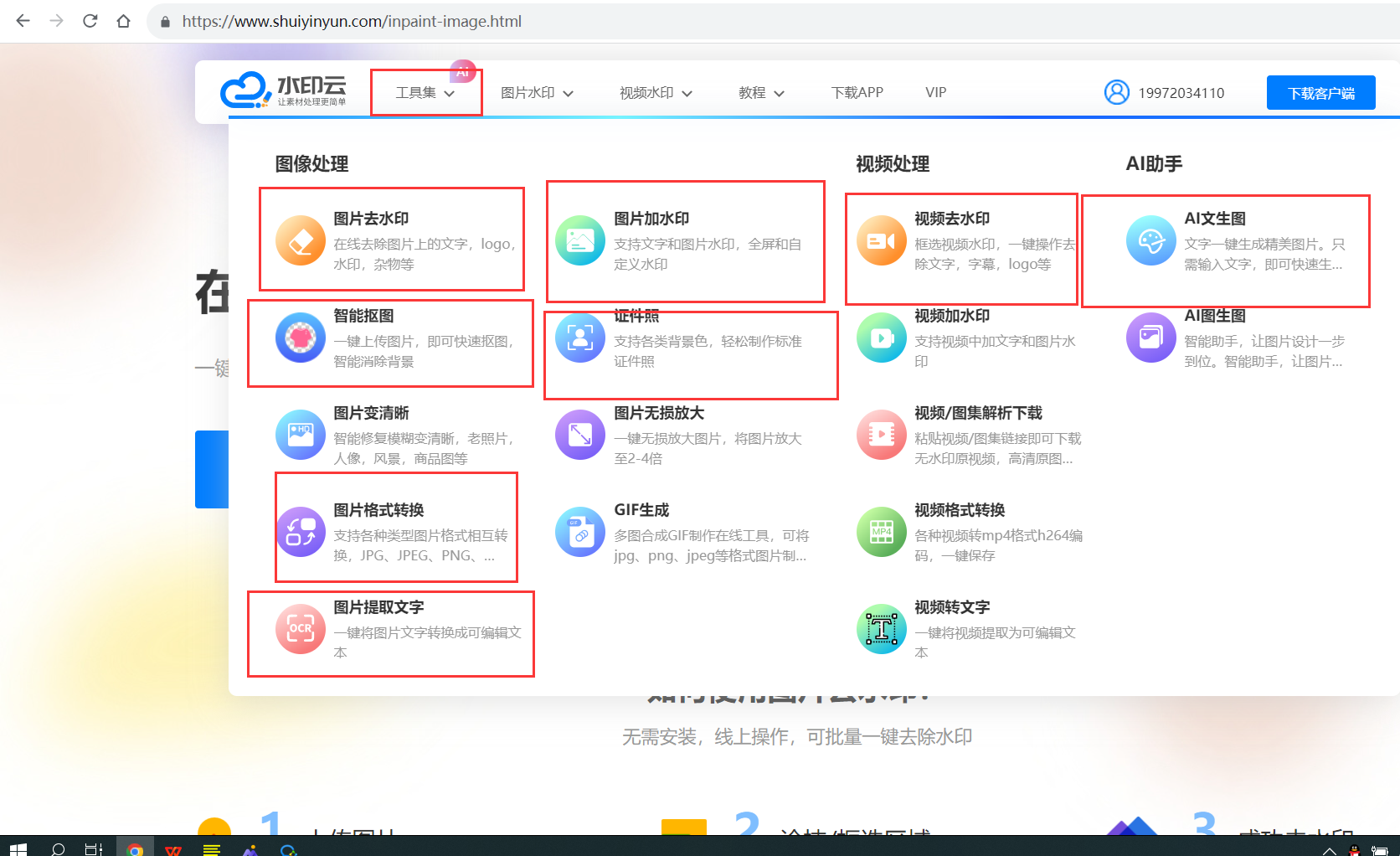Open the browser home icon
This screenshot has height=856, width=1400.
[x=124, y=21]
